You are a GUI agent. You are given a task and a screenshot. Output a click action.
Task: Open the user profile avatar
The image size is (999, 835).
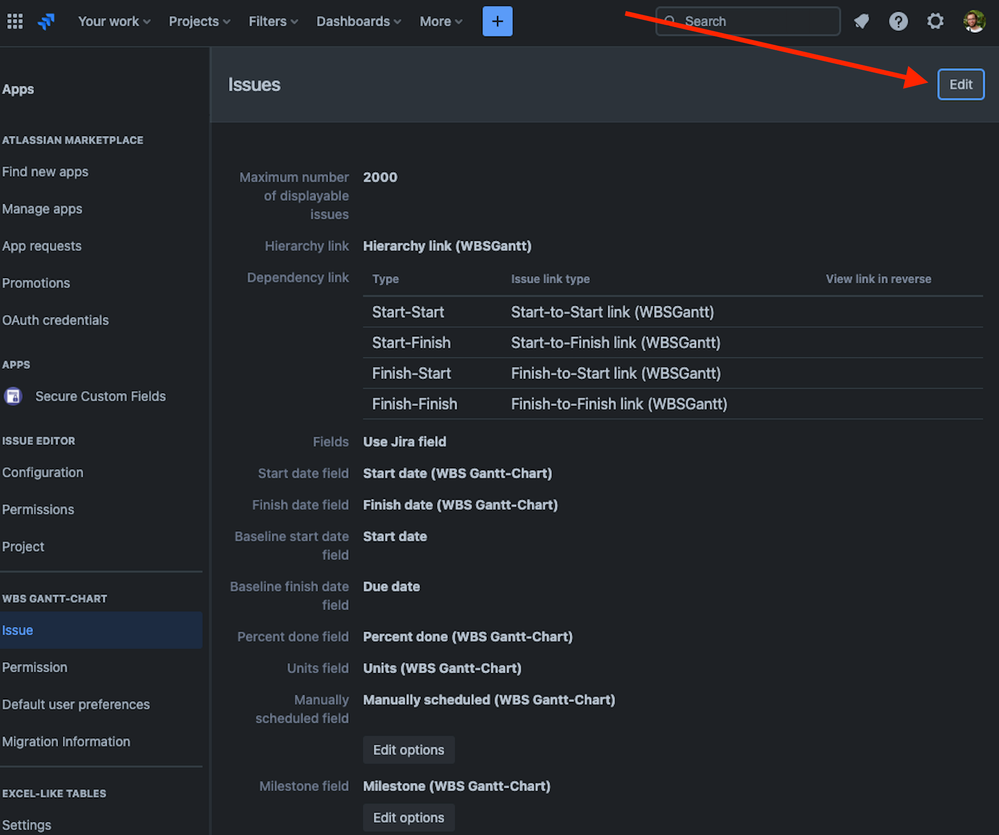(974, 21)
